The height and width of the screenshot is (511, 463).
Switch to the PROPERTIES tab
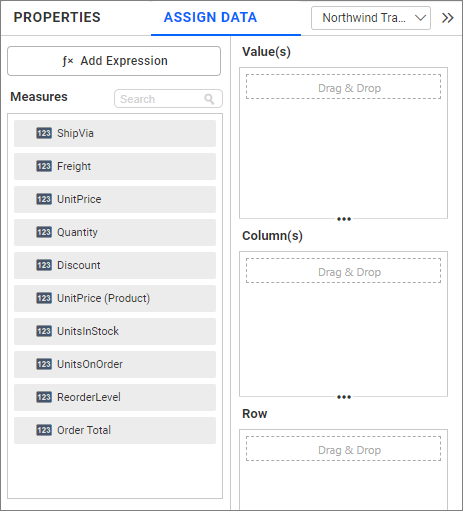pyautogui.click(x=57, y=17)
